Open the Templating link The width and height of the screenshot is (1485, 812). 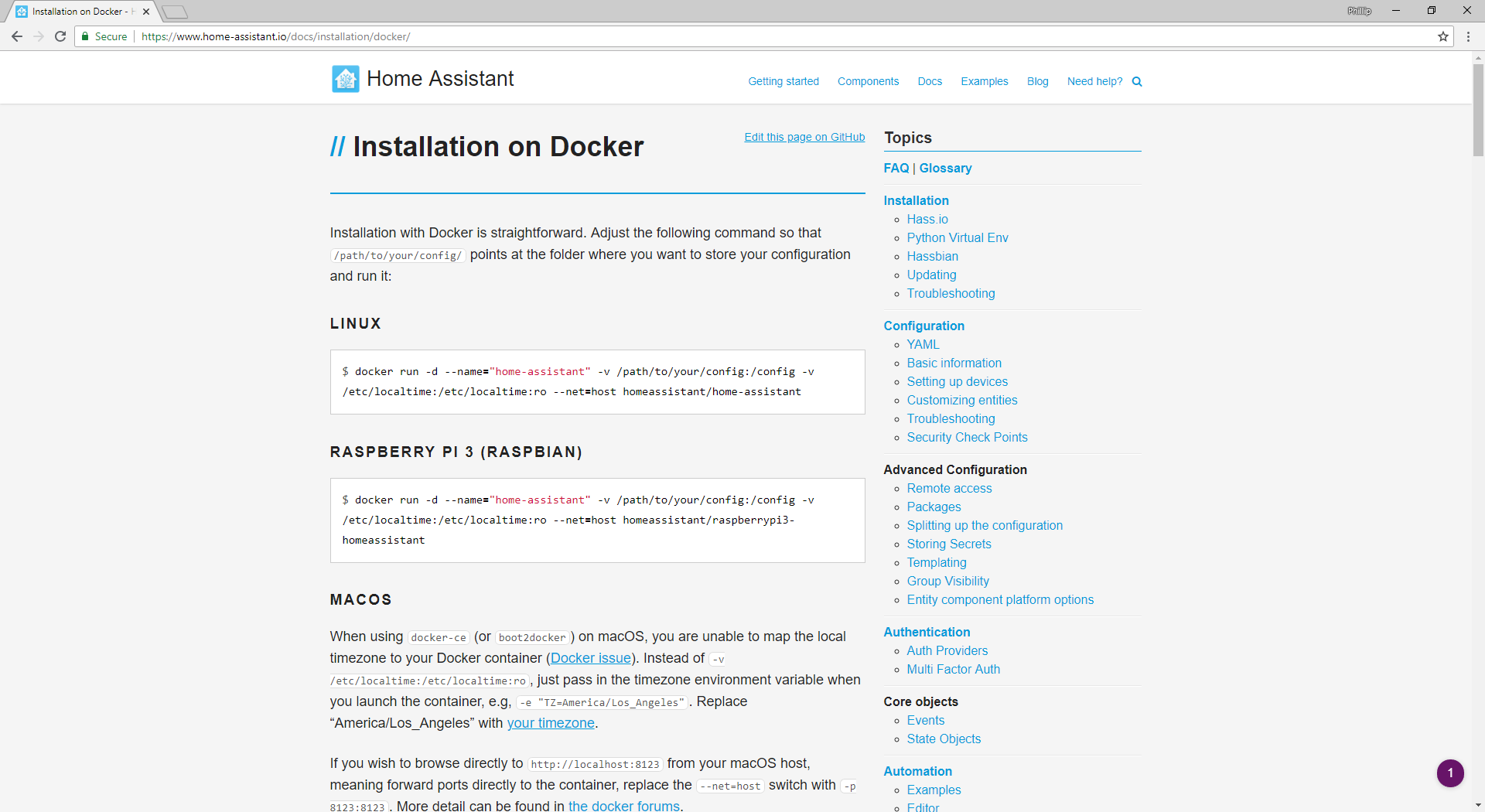pyautogui.click(x=937, y=562)
